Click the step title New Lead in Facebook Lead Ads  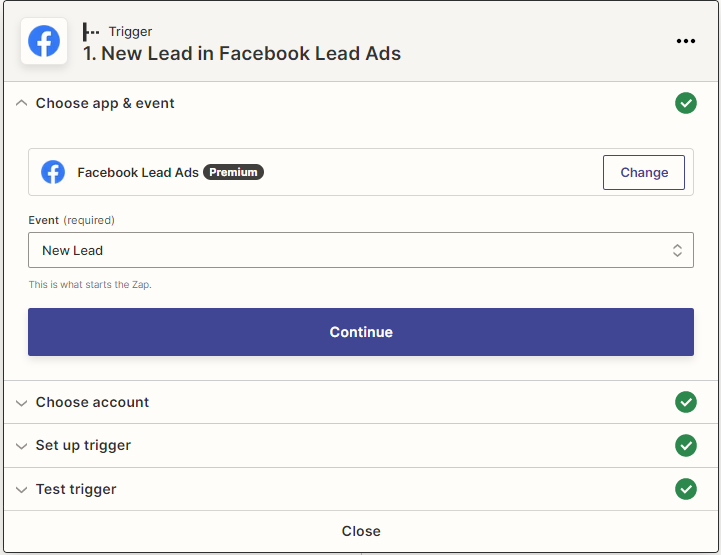(242, 53)
